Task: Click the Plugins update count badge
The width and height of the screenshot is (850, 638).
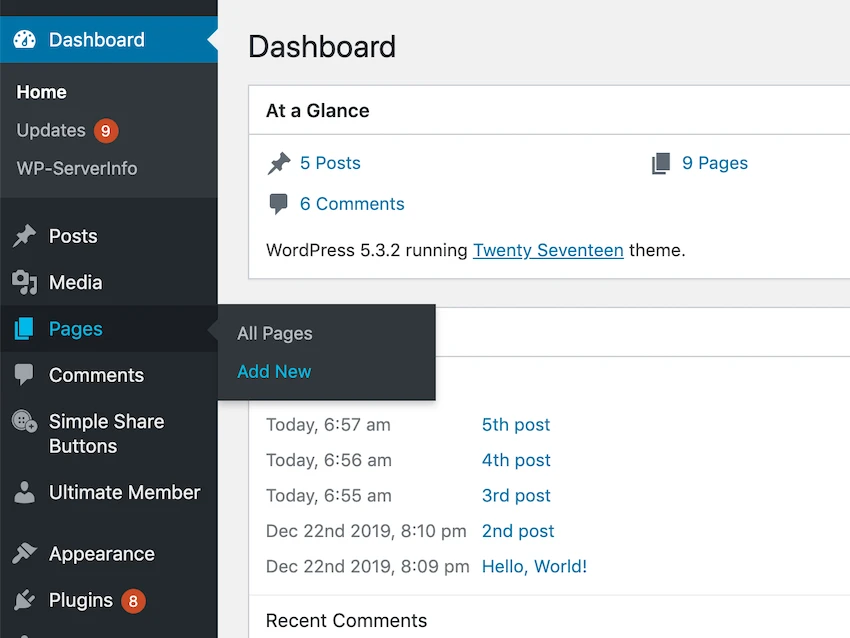Action: point(133,601)
